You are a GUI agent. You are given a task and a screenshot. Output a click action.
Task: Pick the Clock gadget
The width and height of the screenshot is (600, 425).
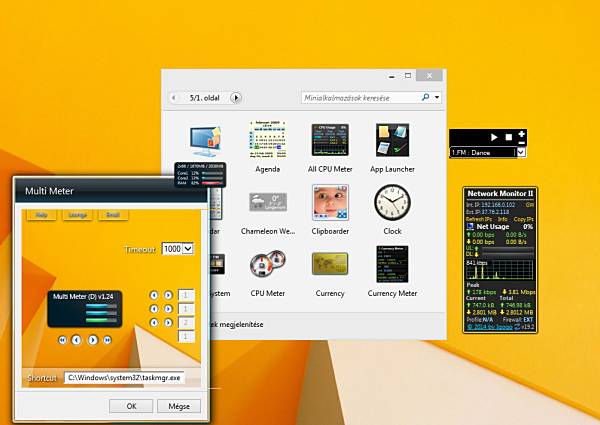click(392, 202)
